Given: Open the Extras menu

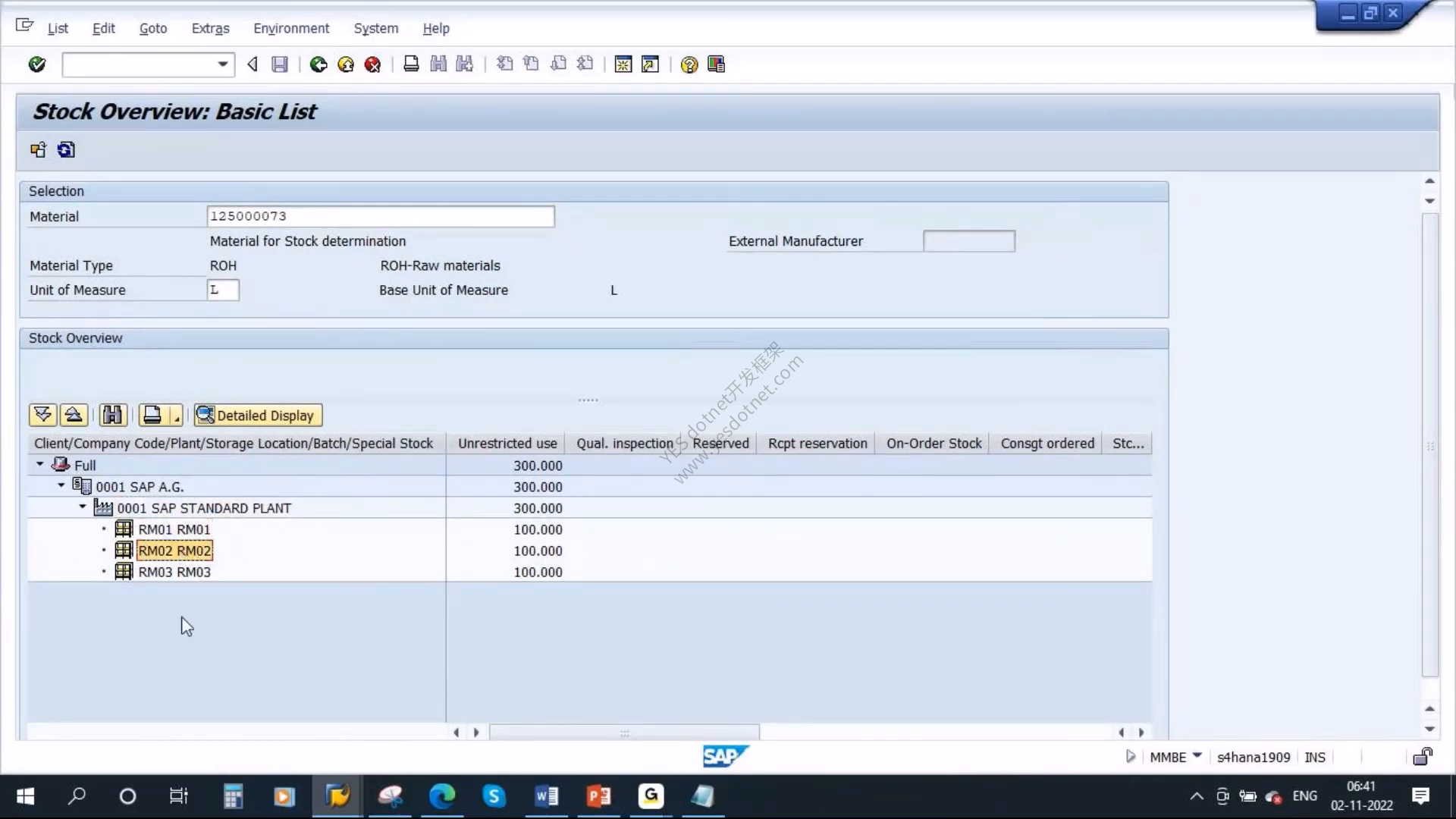Looking at the screenshot, I should pos(210,28).
